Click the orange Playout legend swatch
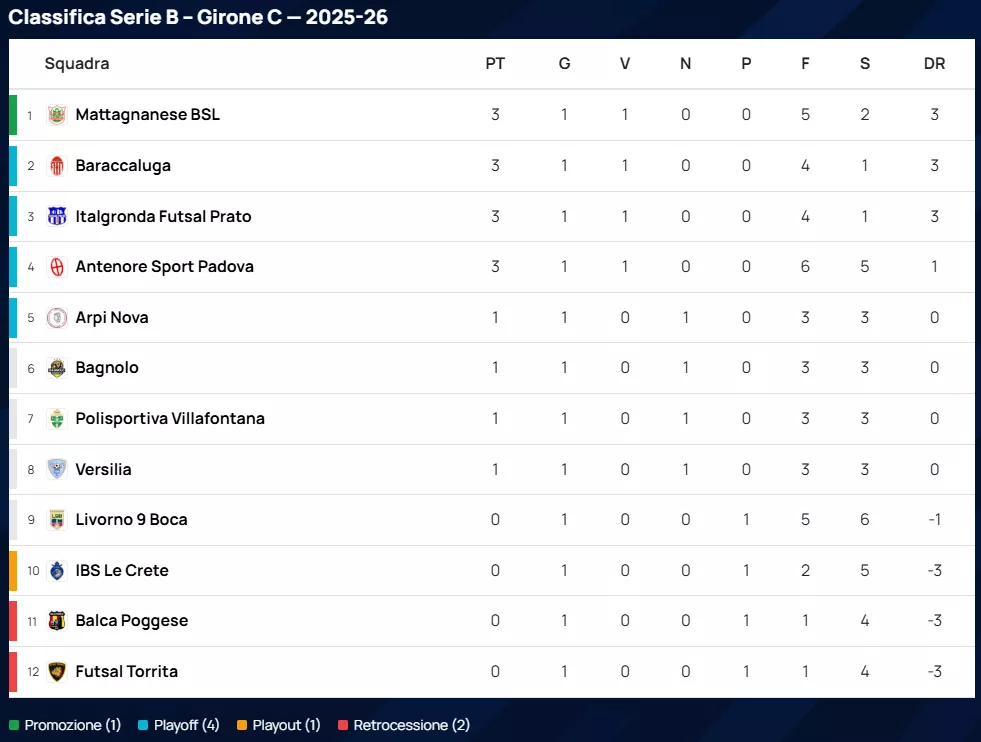 pyautogui.click(x=242, y=725)
